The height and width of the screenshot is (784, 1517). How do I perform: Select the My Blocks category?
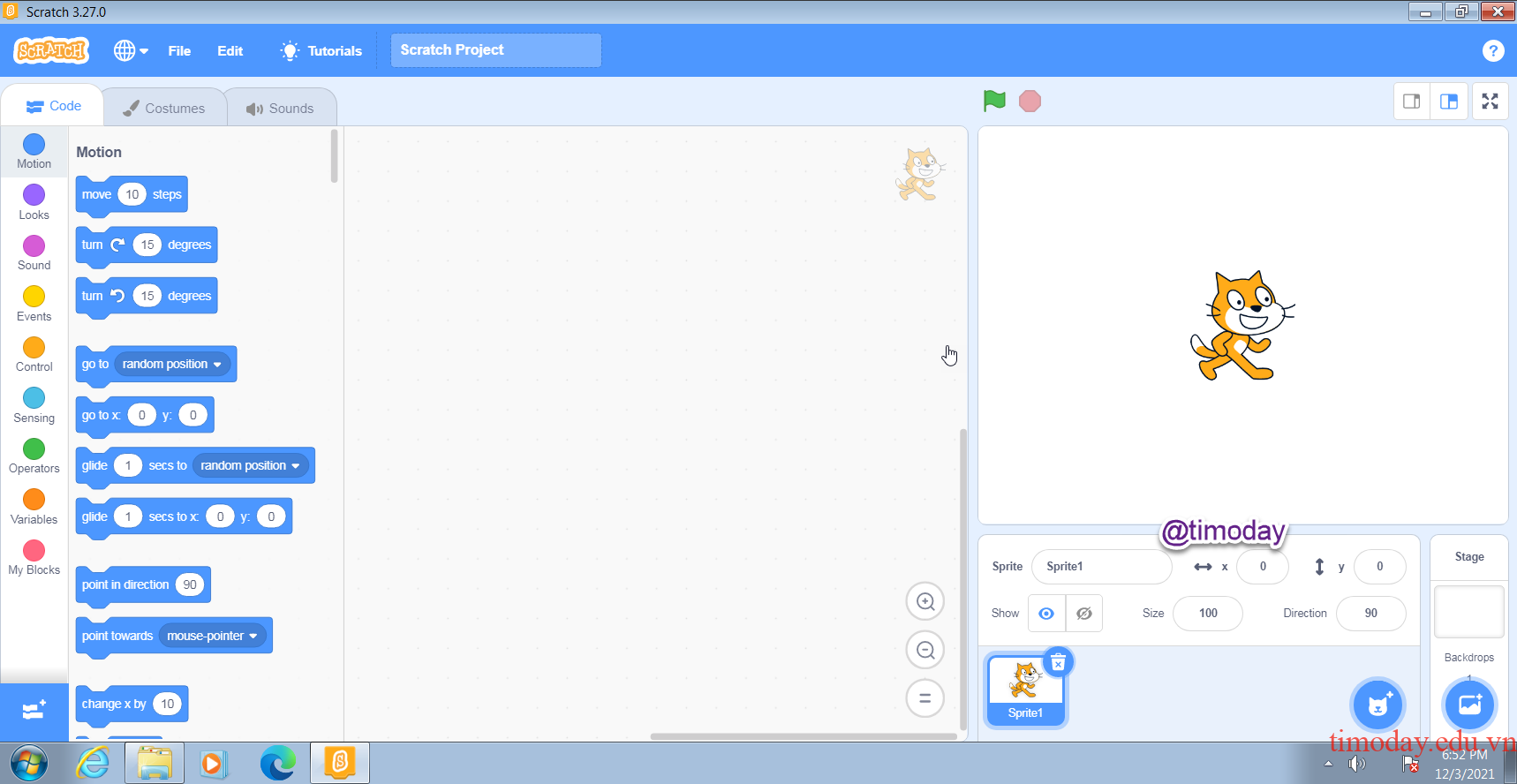[x=34, y=557]
